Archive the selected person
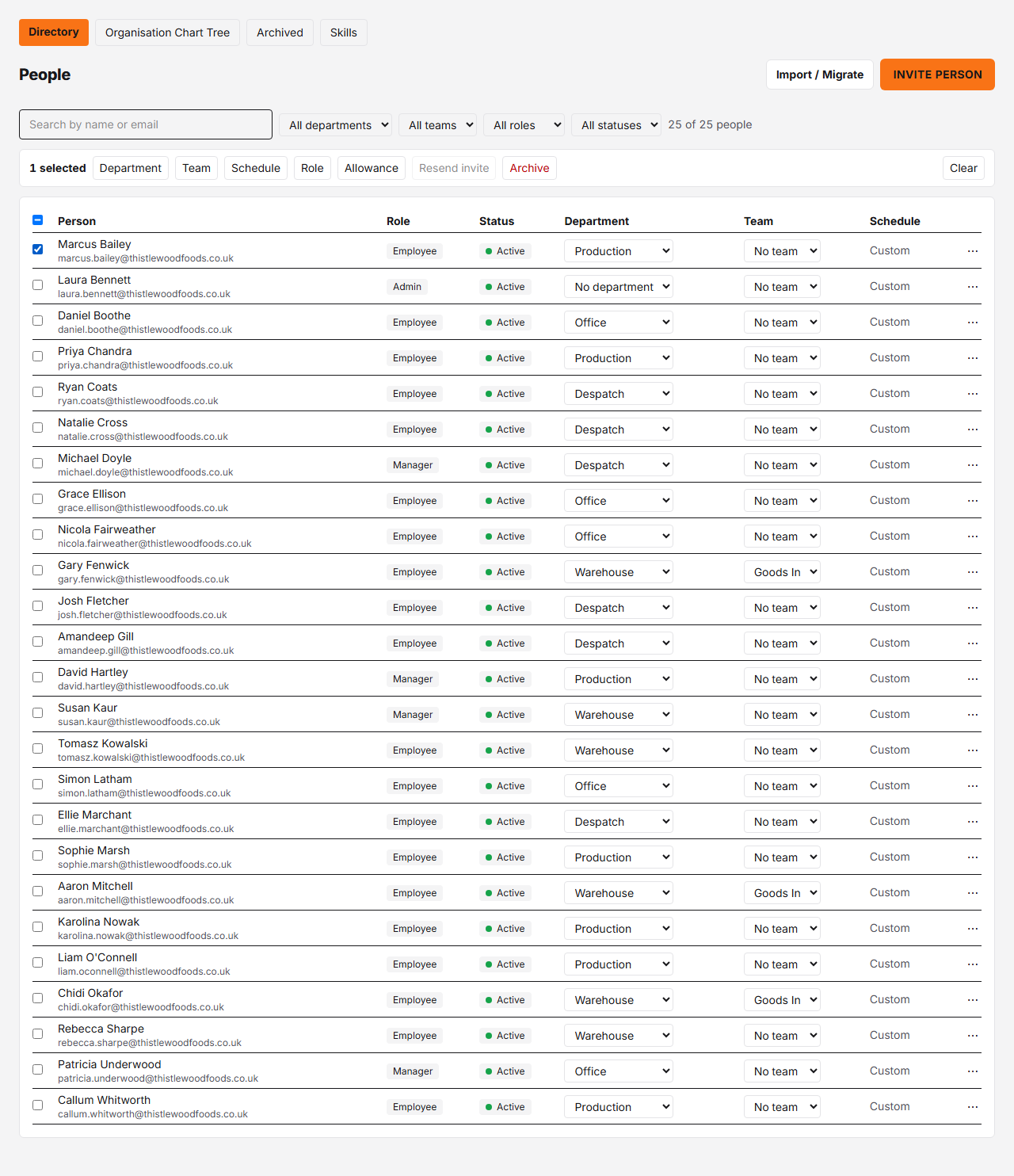Viewport: 1014px width, 1176px height. (x=529, y=168)
